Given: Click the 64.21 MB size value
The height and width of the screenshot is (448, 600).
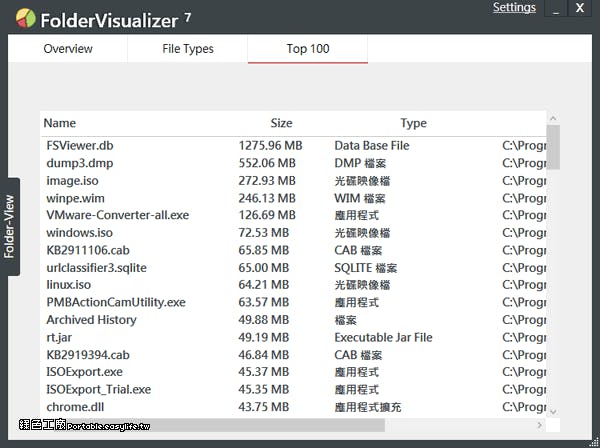Looking at the screenshot, I should [264, 285].
